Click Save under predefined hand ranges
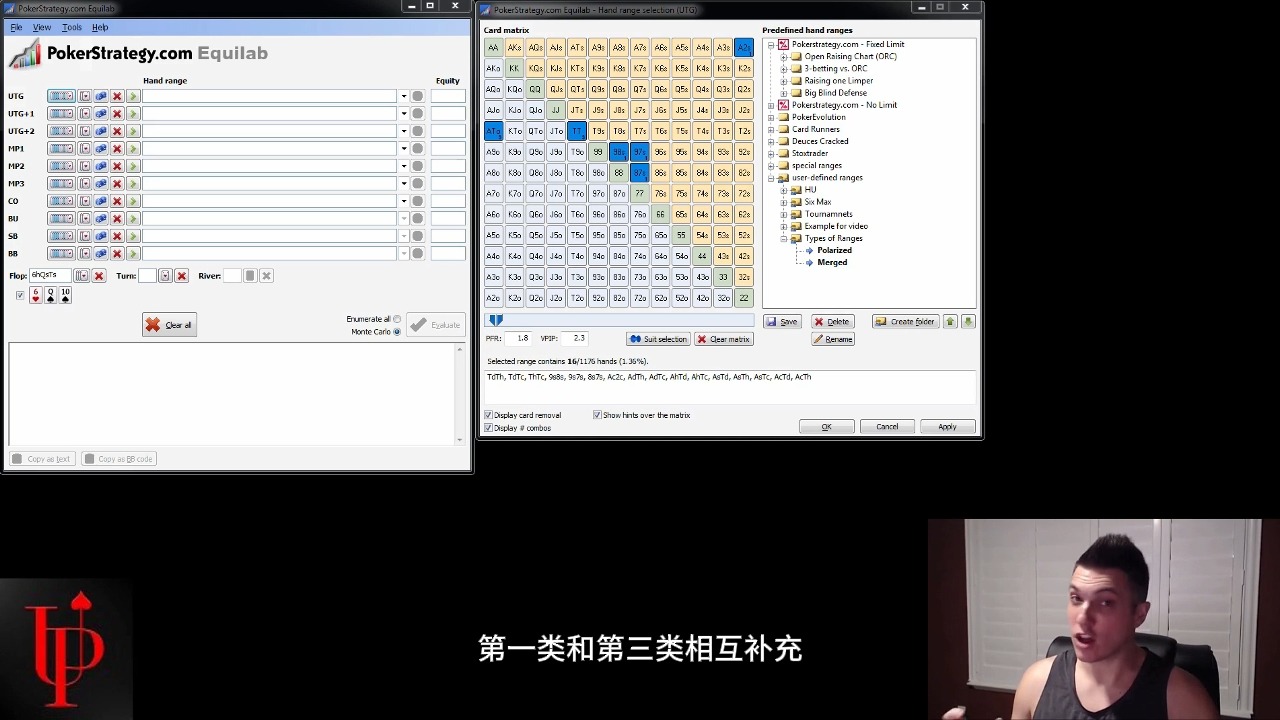 pyautogui.click(x=782, y=322)
